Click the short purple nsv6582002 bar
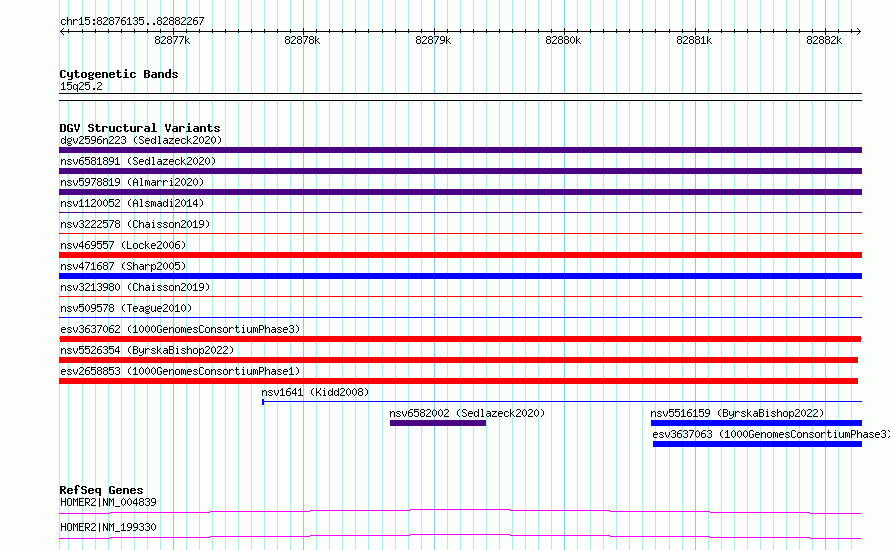Image resolution: width=890 pixels, height=550 pixels. (x=437, y=423)
